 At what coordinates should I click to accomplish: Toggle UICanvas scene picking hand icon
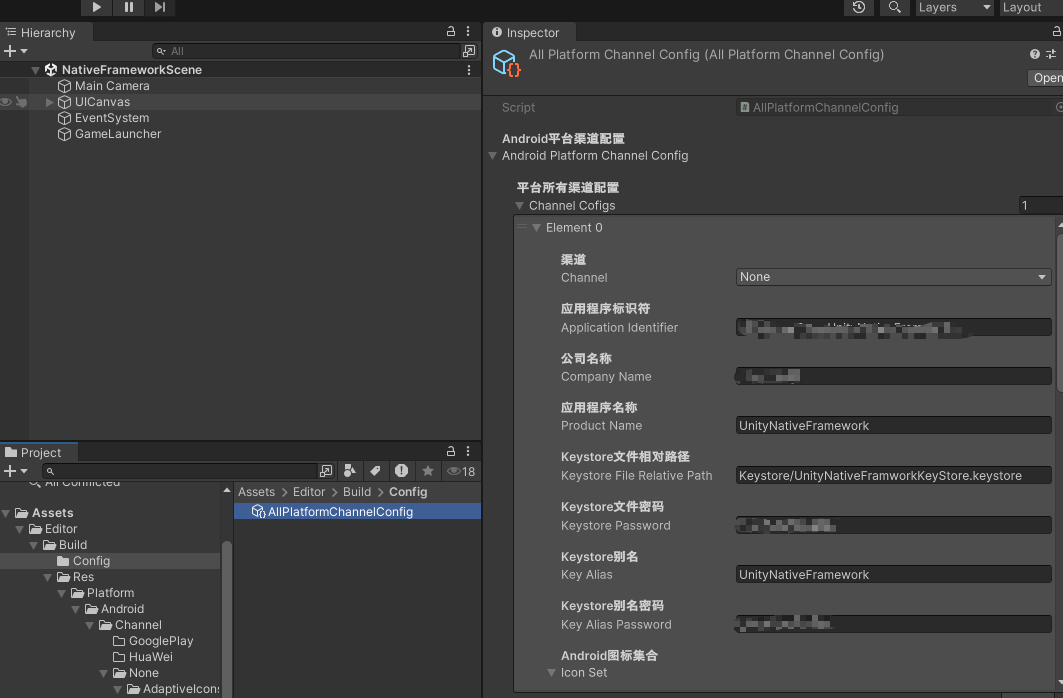(22, 102)
